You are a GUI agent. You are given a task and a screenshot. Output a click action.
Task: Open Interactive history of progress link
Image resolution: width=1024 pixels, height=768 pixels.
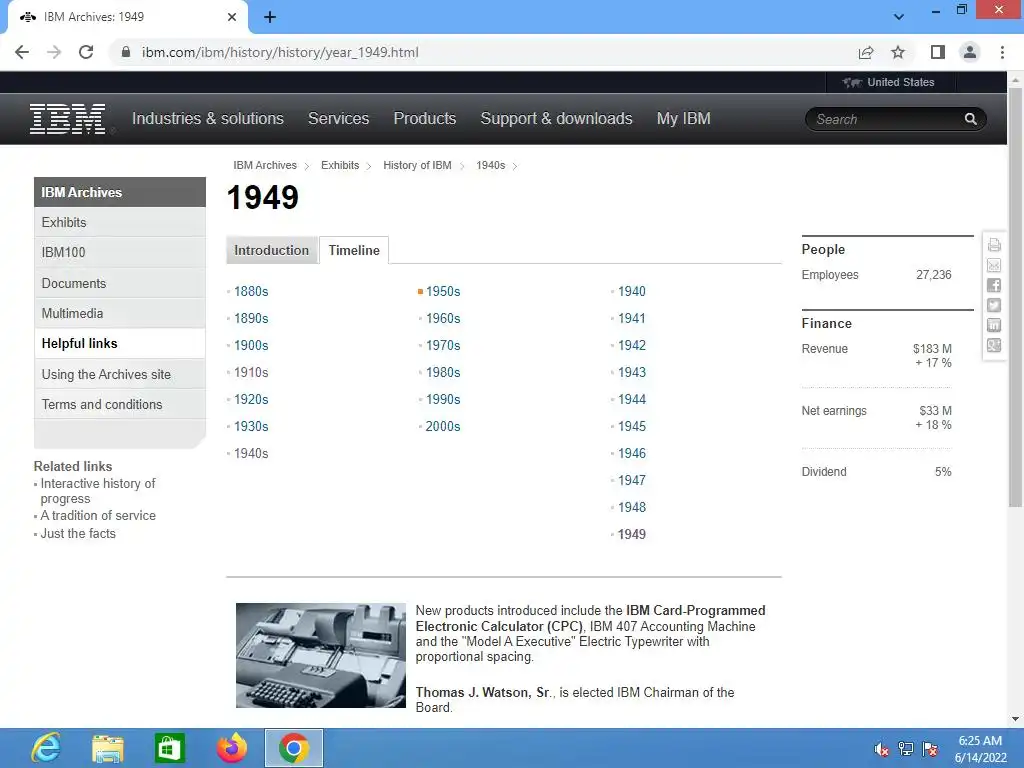point(98,491)
